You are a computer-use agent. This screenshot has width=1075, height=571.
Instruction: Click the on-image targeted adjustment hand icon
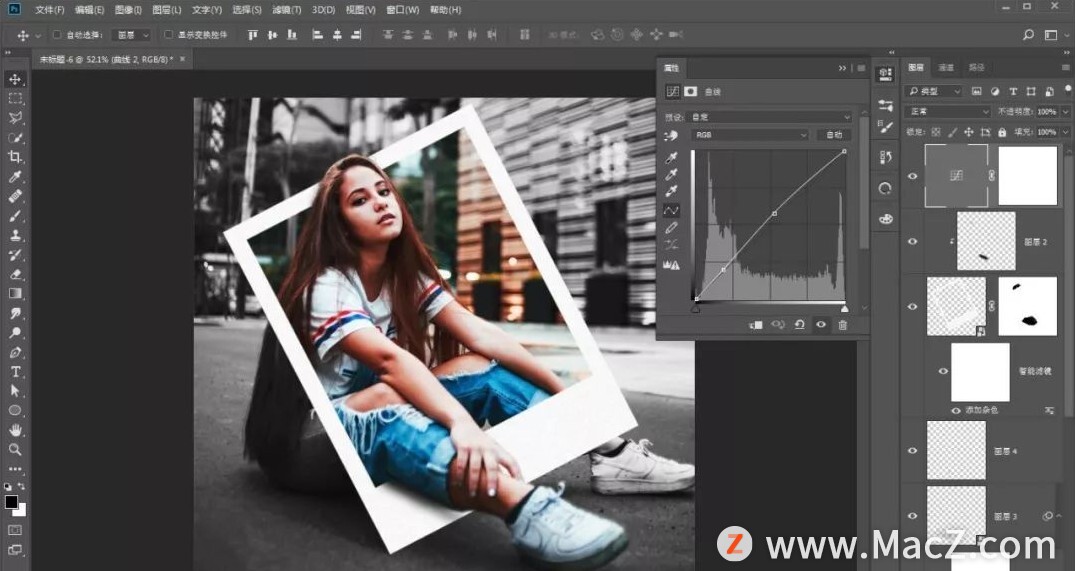(671, 136)
